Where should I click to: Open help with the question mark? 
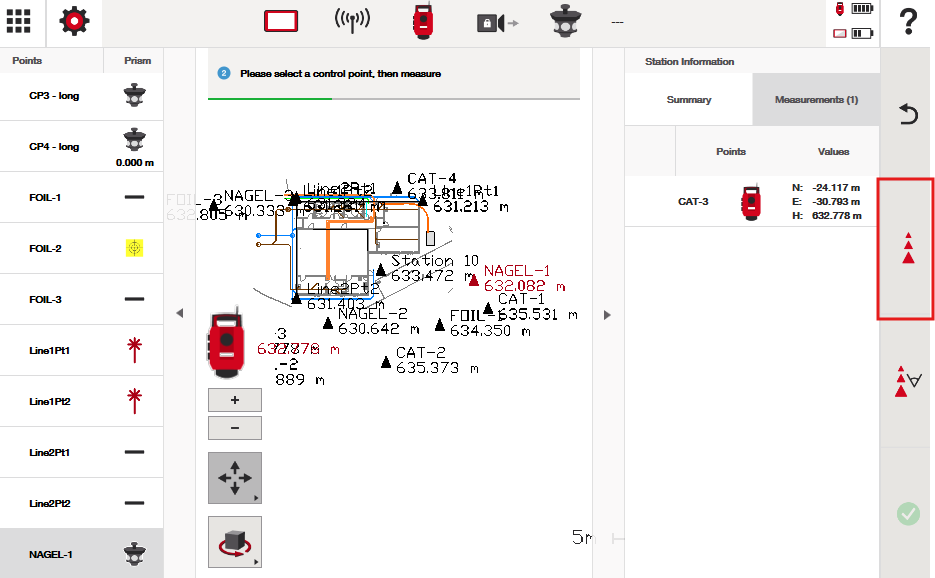tap(908, 22)
